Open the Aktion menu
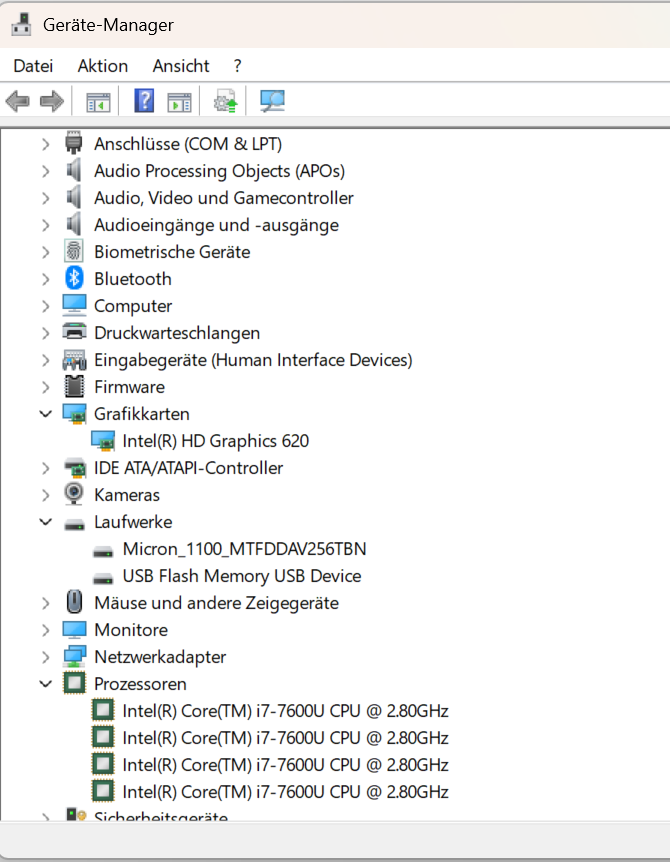Image resolution: width=670 pixels, height=862 pixels. click(x=103, y=66)
